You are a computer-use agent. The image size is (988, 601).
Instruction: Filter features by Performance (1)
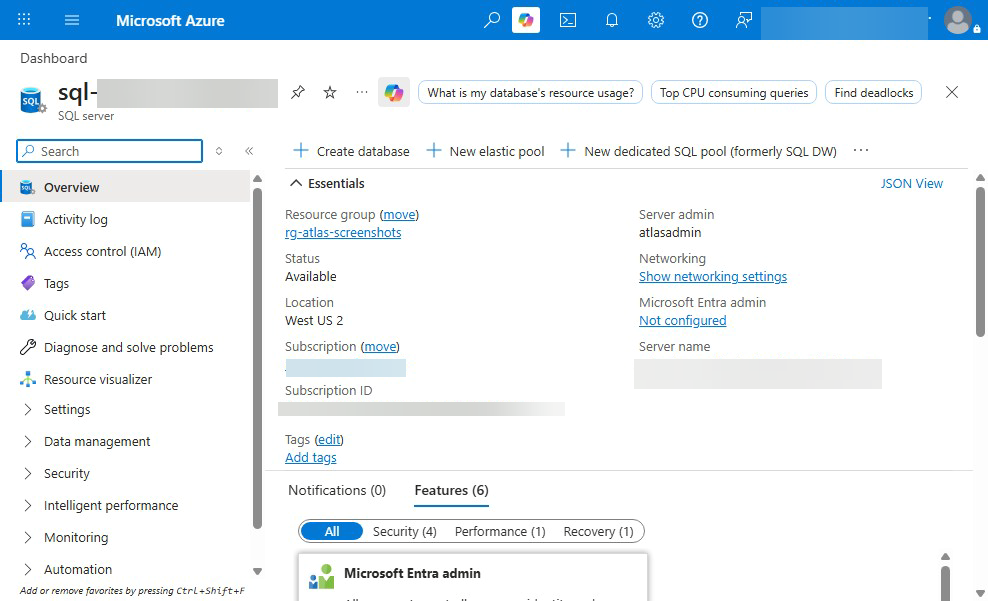coord(500,532)
